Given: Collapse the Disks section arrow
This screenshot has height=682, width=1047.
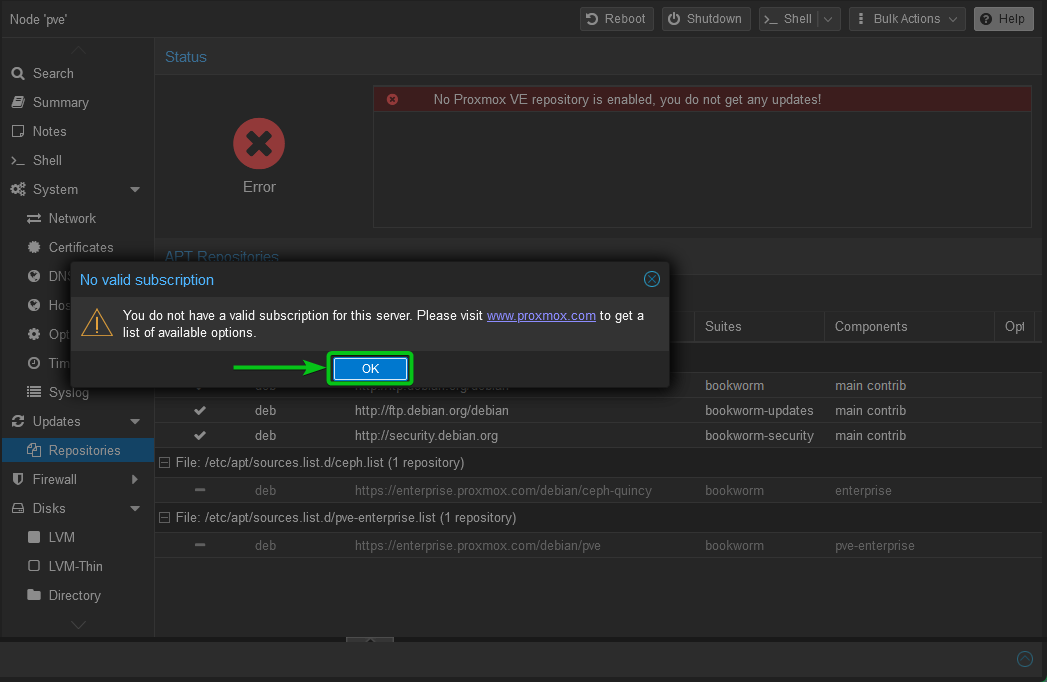Looking at the screenshot, I should [135, 508].
